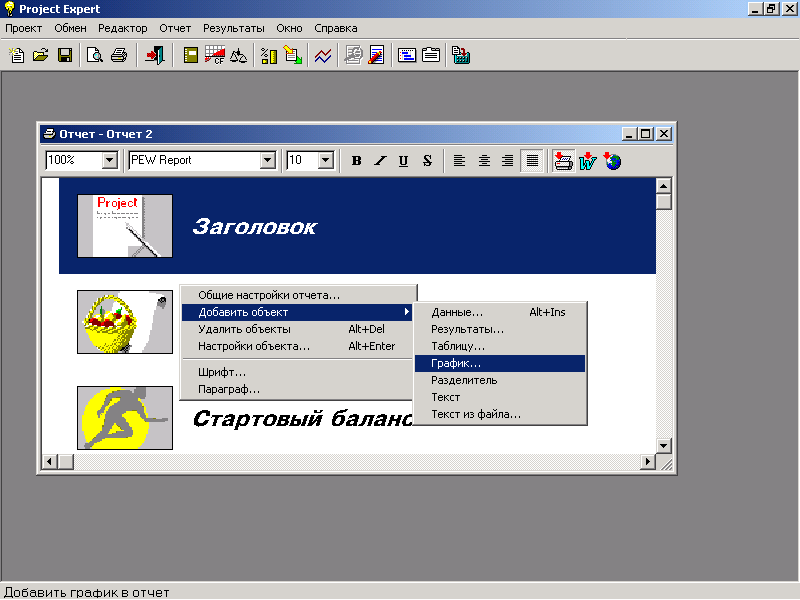Align text right in report
Screen dimensions: 800x600
(508, 161)
